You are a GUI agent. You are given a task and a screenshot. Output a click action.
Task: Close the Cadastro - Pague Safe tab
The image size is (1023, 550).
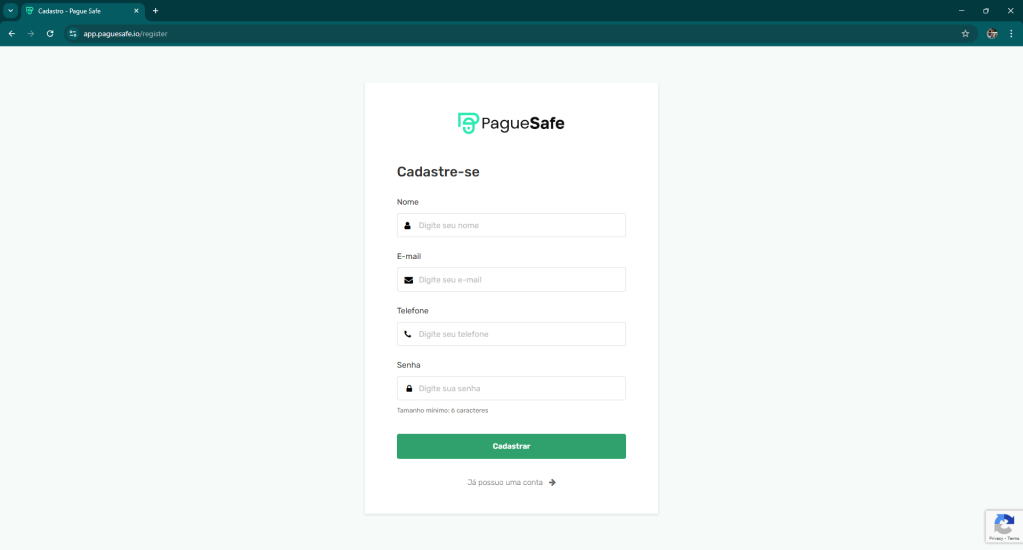coord(136,10)
